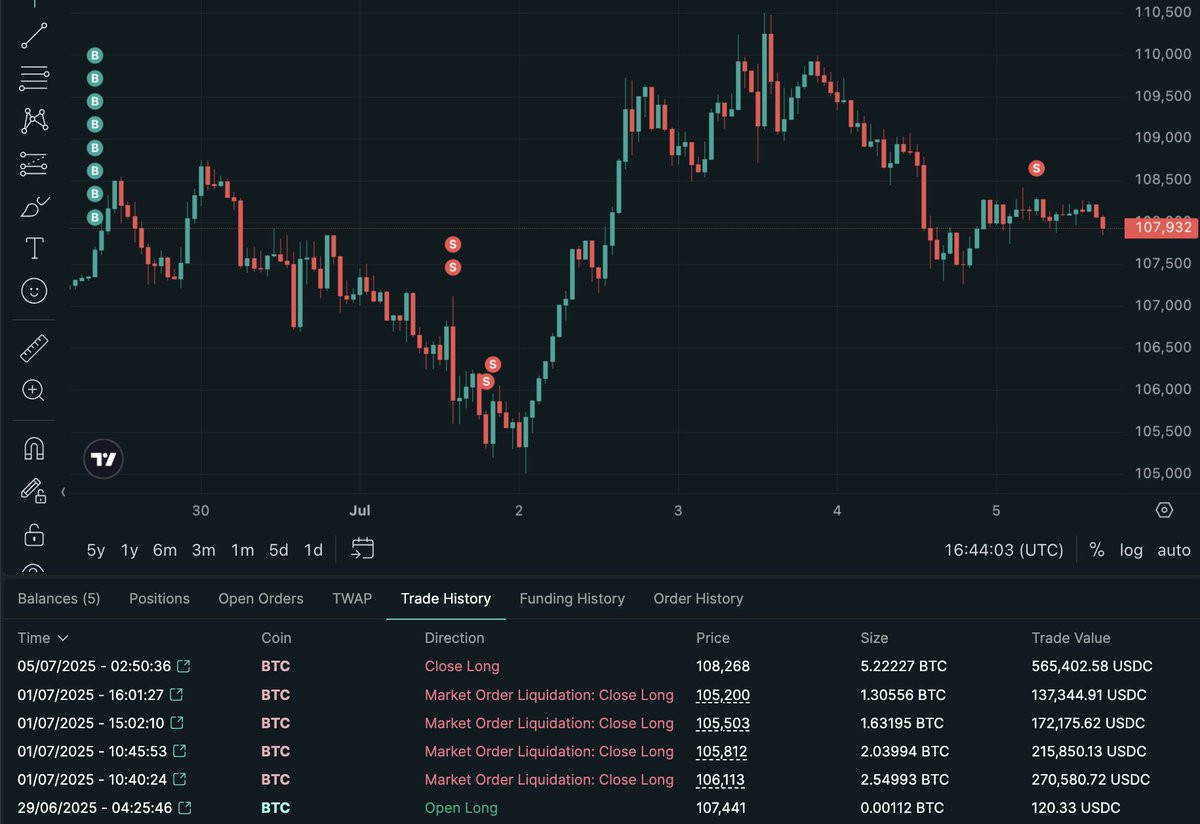The width and height of the screenshot is (1200, 824).
Task: Switch to Open Orders tab
Action: [261, 598]
